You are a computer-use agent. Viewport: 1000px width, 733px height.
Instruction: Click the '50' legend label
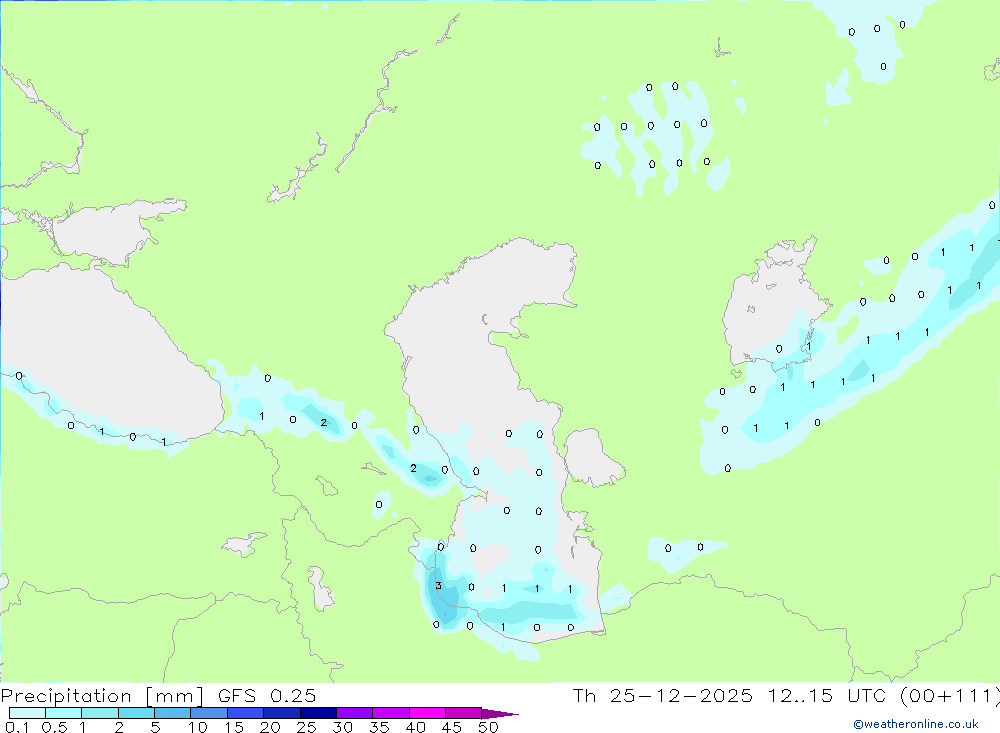(x=488, y=727)
